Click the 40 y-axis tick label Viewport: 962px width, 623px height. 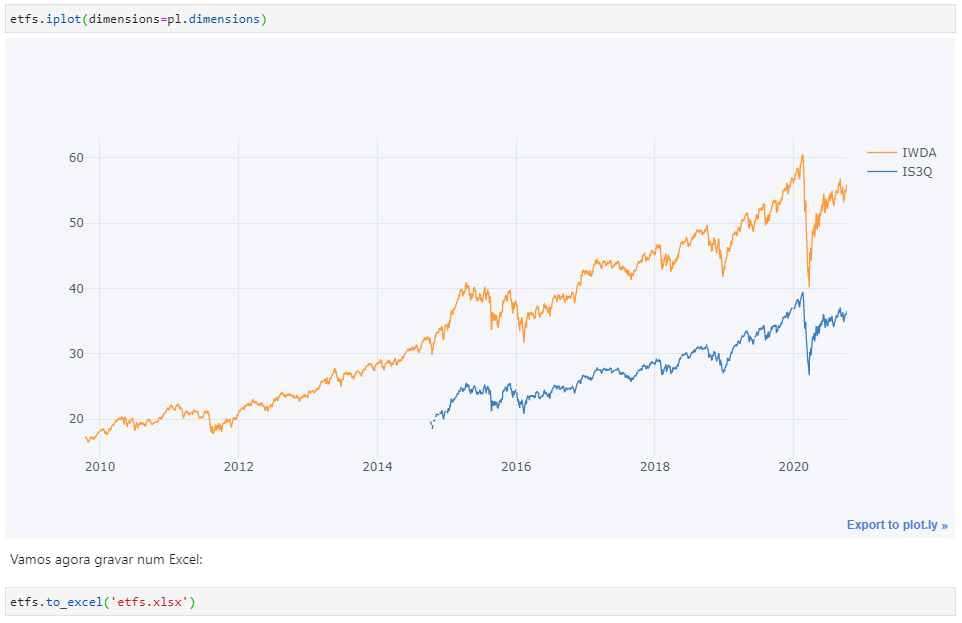tap(77, 289)
